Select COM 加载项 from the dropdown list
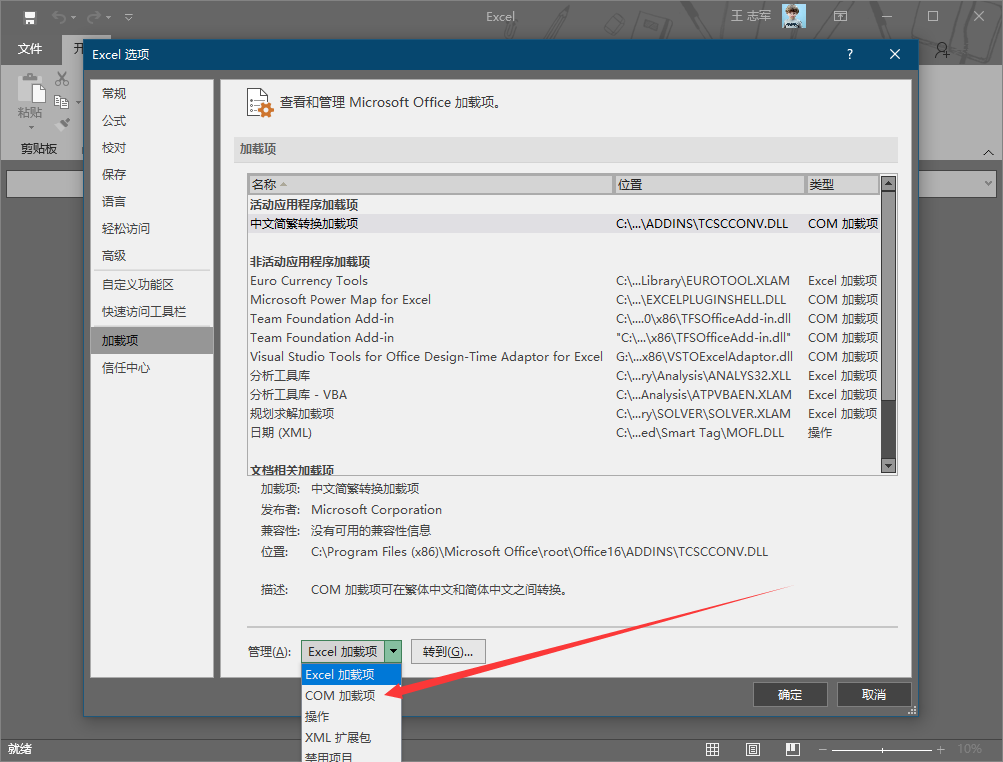The width and height of the screenshot is (1003, 762). click(x=340, y=695)
